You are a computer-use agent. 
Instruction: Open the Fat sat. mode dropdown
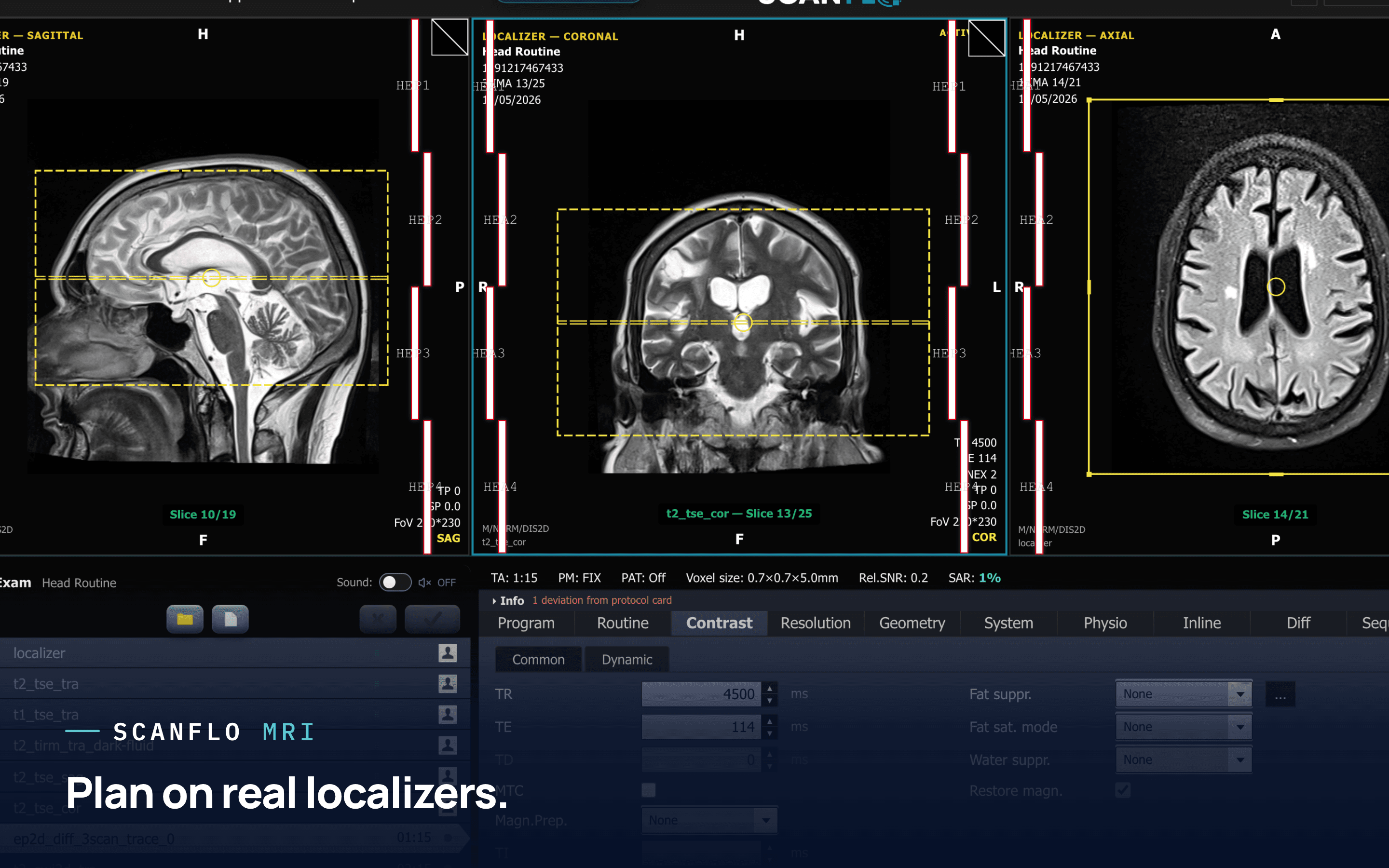1183,727
